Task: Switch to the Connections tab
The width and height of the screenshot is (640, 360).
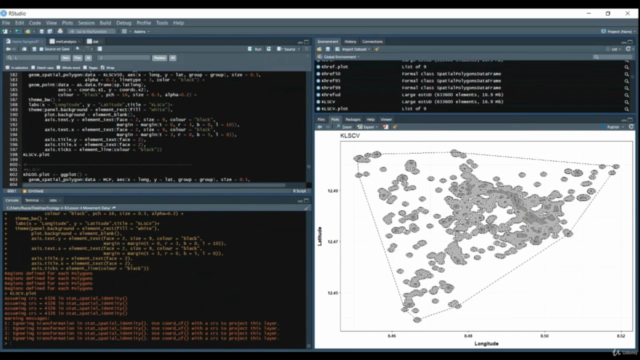Action: (x=373, y=42)
